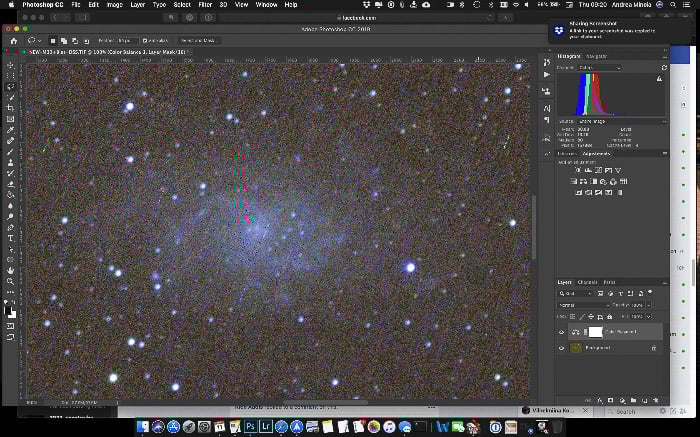Choose Intersect with Selection mode icon
The width and height of the screenshot is (700, 437).
pyautogui.click(x=86, y=41)
